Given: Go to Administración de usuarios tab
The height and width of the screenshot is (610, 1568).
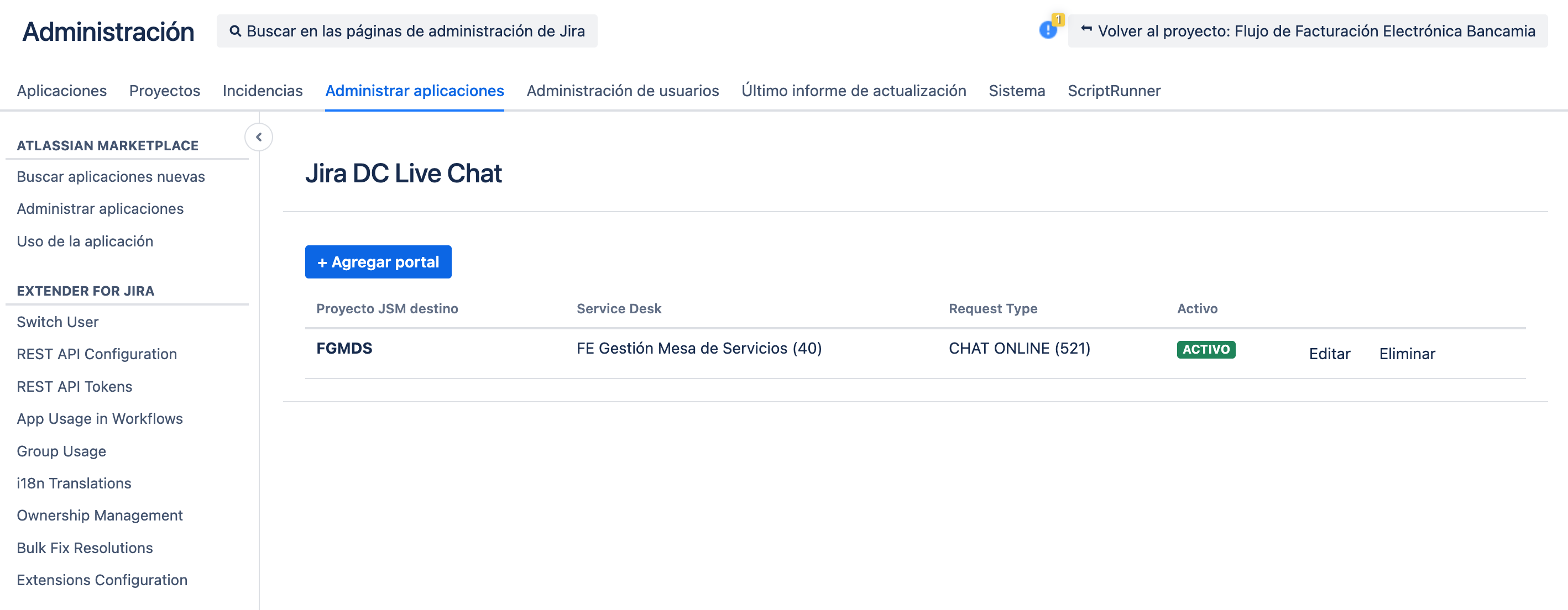Looking at the screenshot, I should 623,91.
